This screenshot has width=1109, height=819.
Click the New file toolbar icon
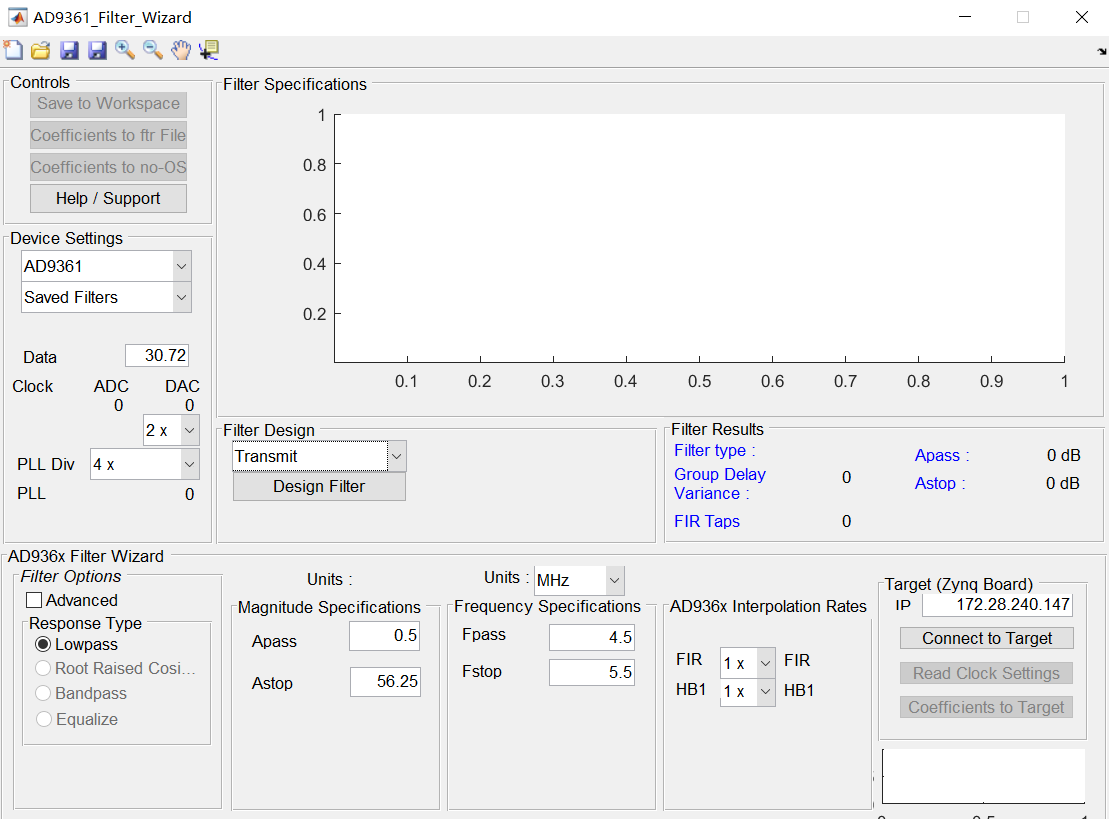pos(13,50)
